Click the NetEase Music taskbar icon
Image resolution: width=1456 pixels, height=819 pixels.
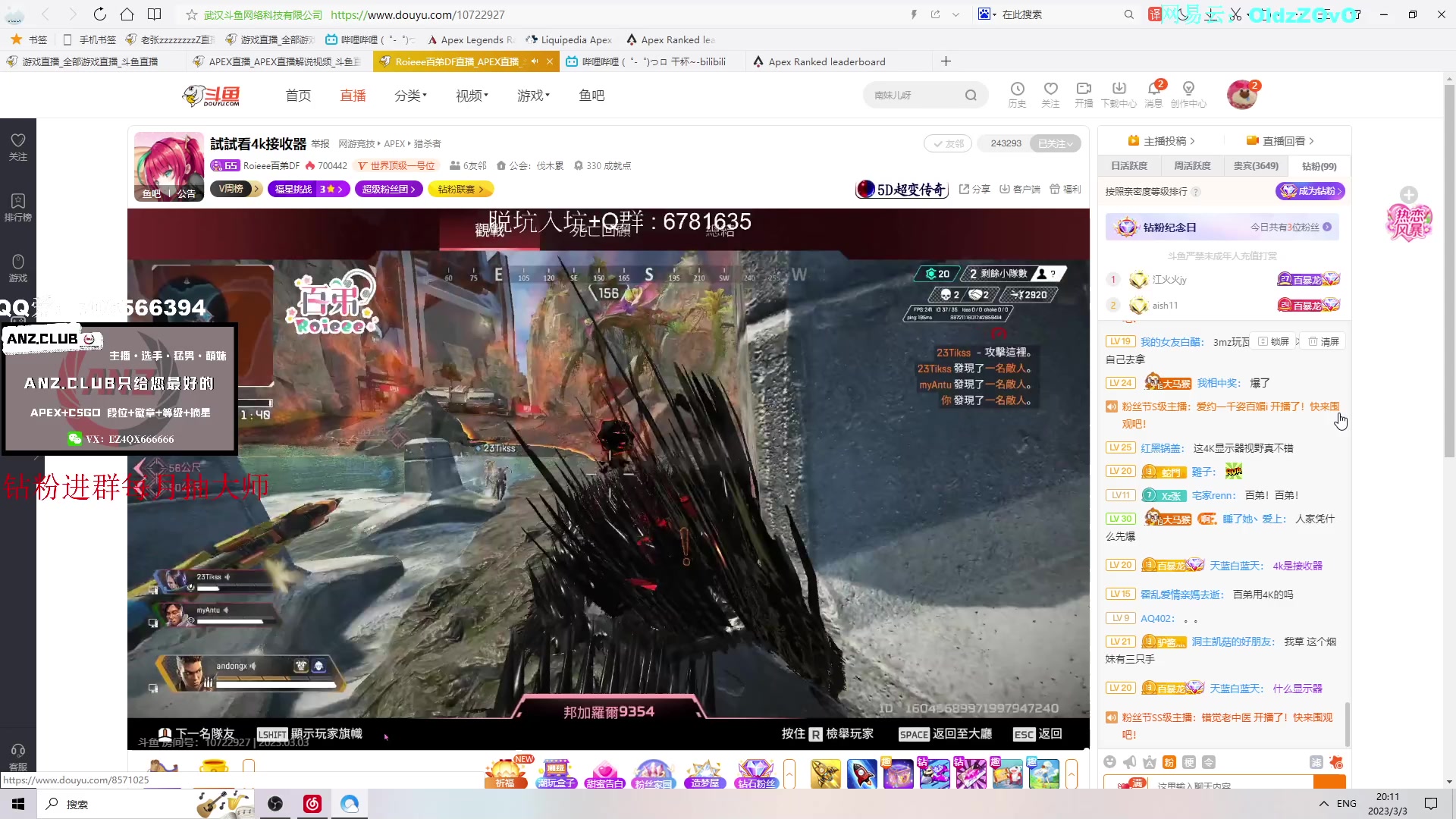(312, 804)
